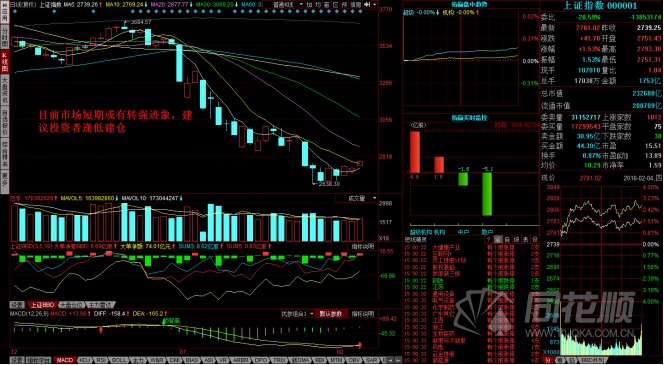The height and width of the screenshot is (365, 664).
Task: Click 指标说明 in the MACD panel
Action: coord(363,314)
